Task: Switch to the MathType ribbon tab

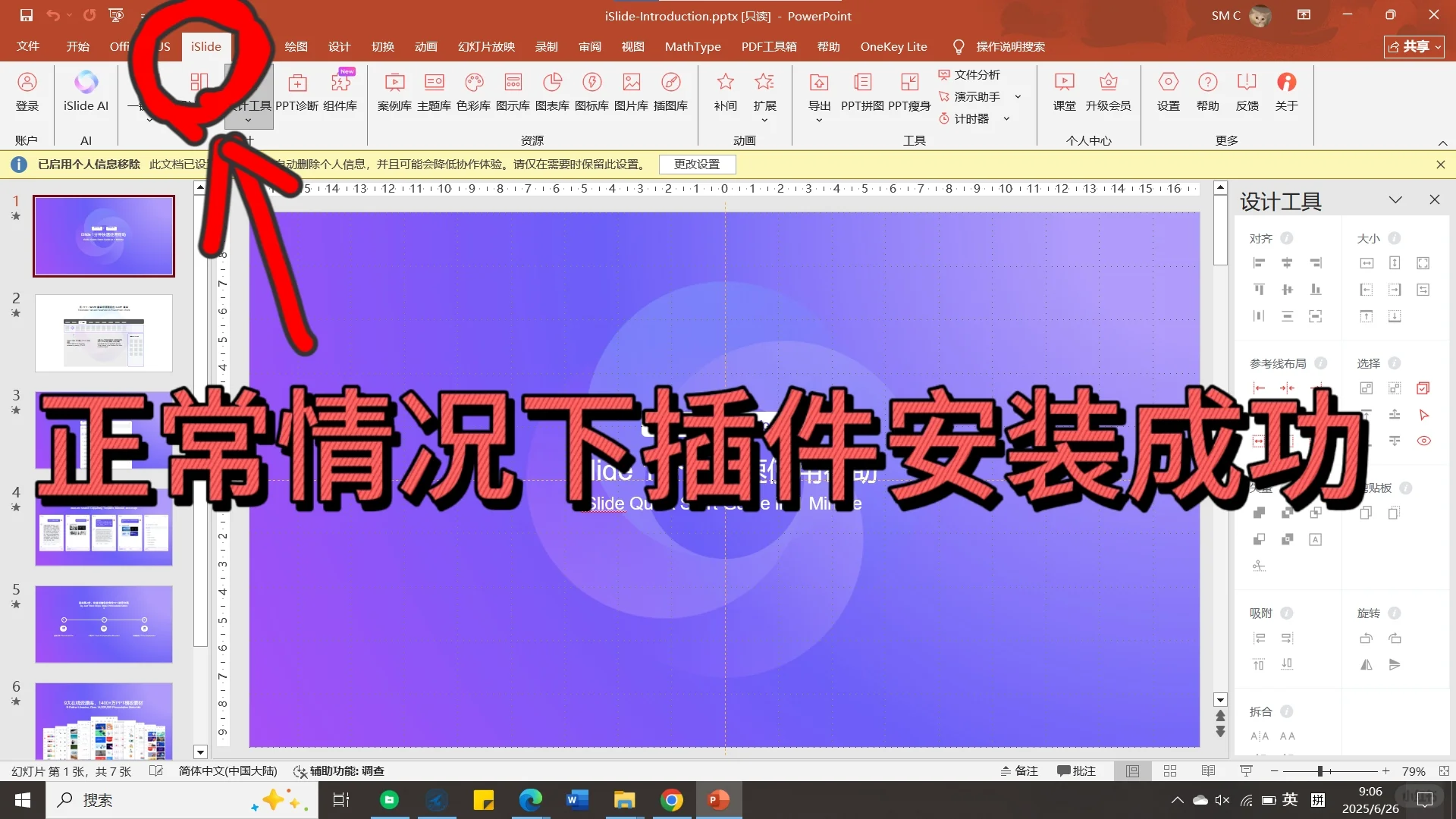Action: pyautogui.click(x=692, y=46)
